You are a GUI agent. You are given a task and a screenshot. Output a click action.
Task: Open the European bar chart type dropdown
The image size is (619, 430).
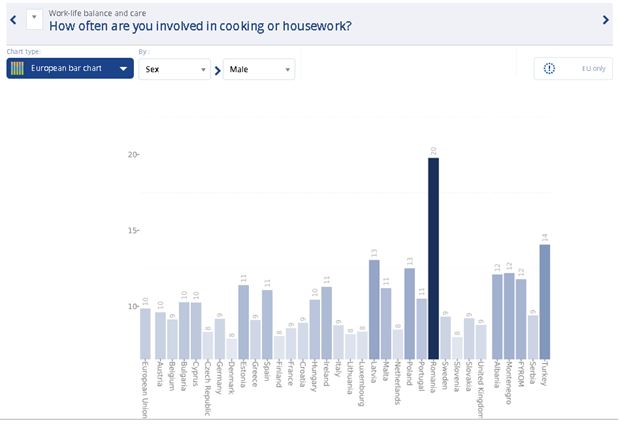(x=70, y=69)
